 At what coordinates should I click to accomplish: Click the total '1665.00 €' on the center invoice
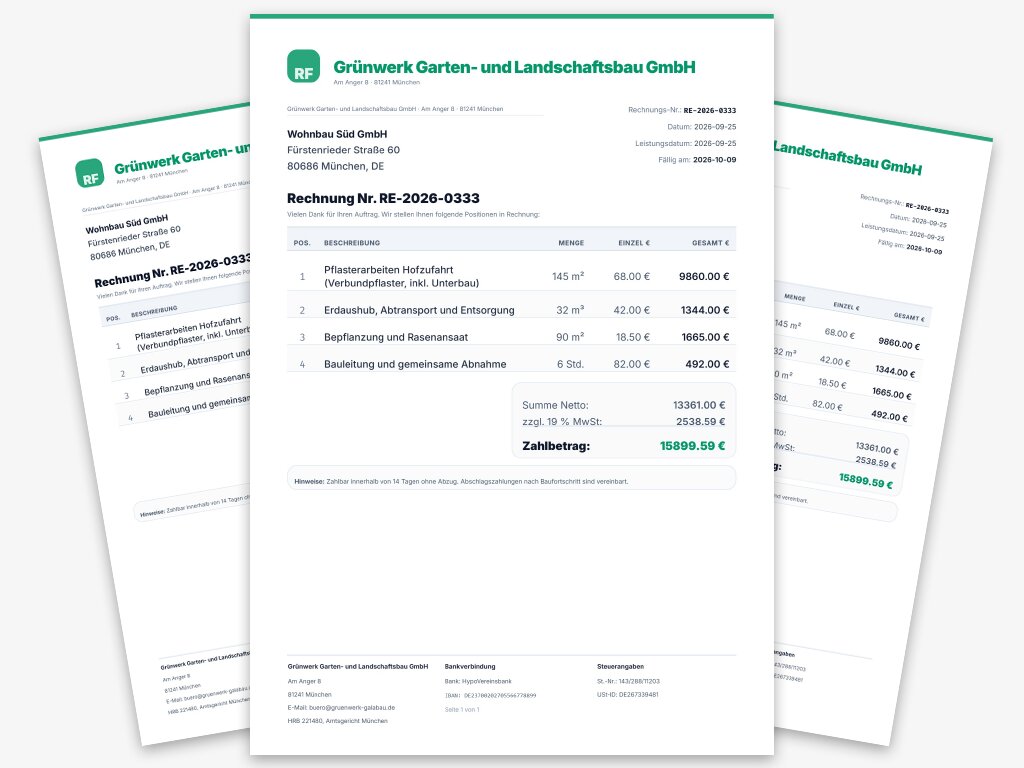[x=705, y=337]
